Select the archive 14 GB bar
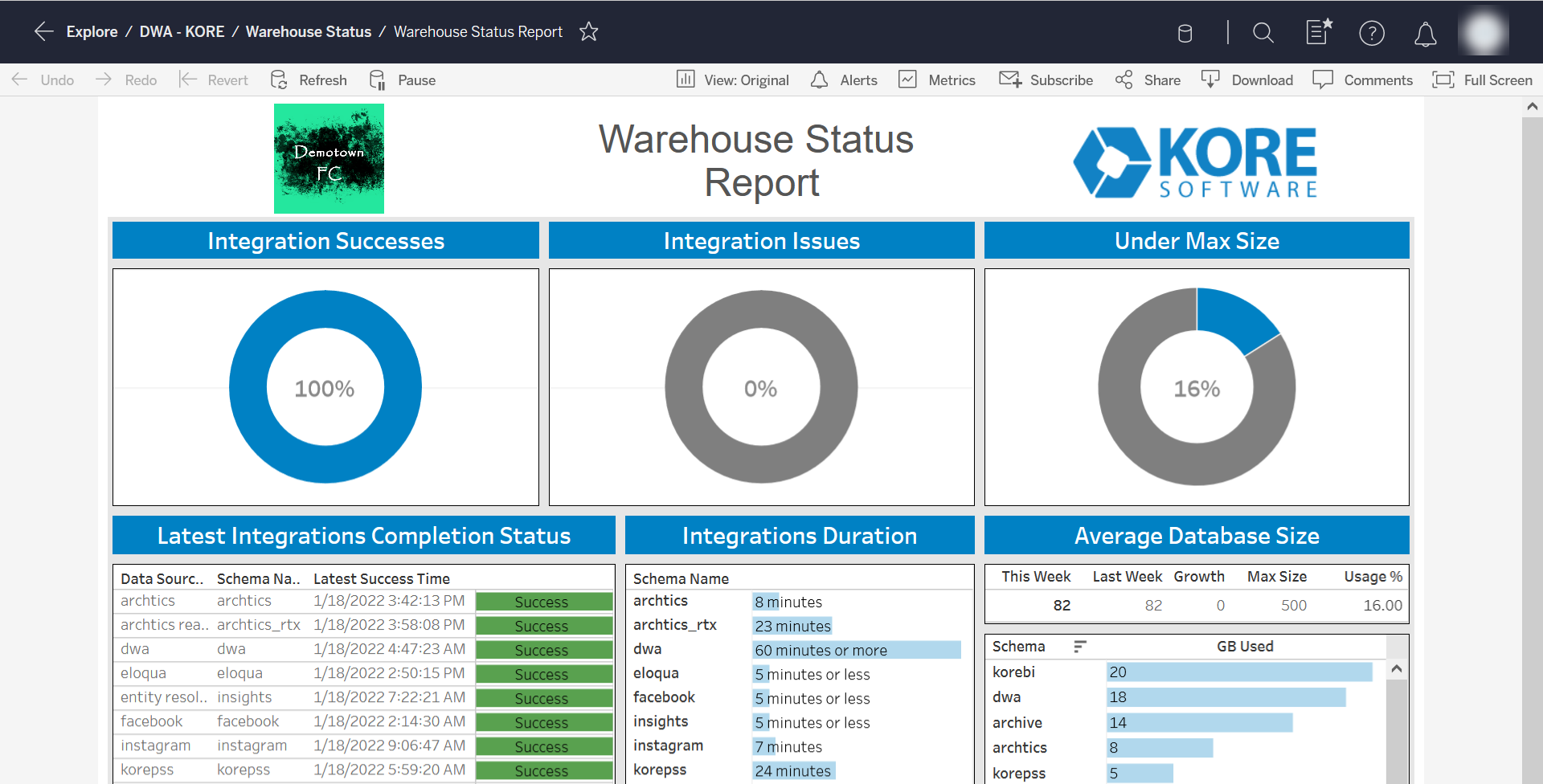The width and height of the screenshot is (1543, 784). [1200, 723]
